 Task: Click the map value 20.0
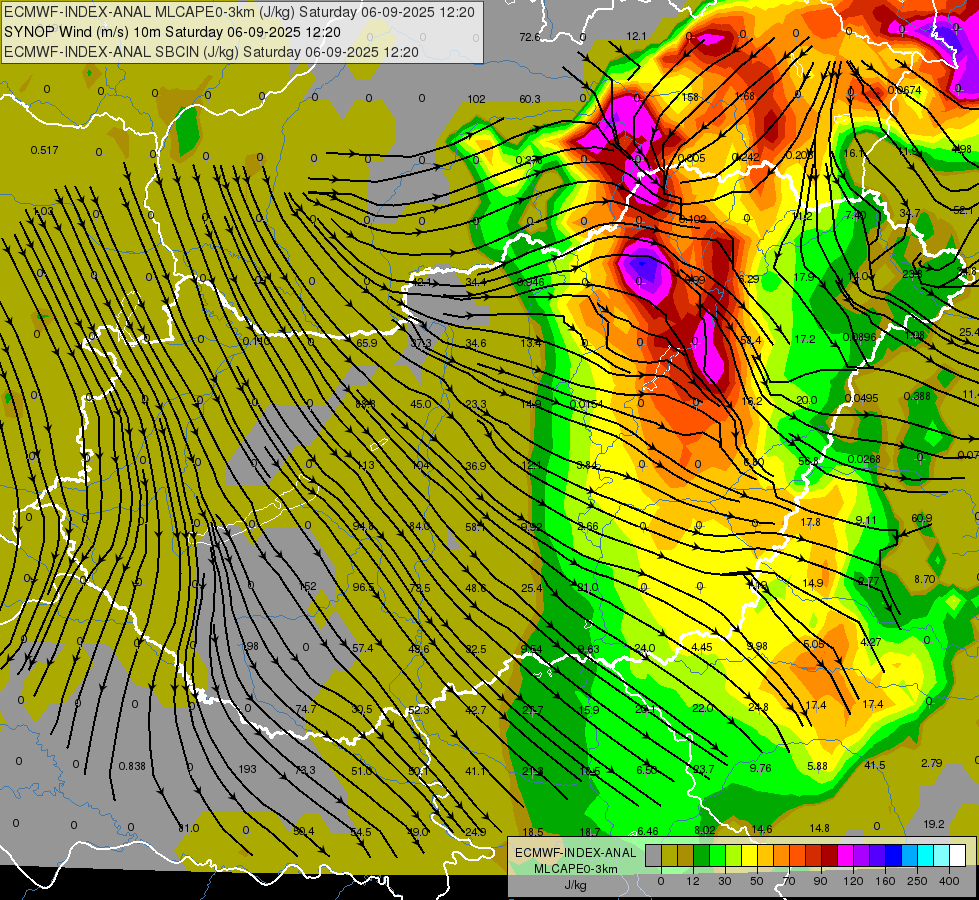(807, 400)
